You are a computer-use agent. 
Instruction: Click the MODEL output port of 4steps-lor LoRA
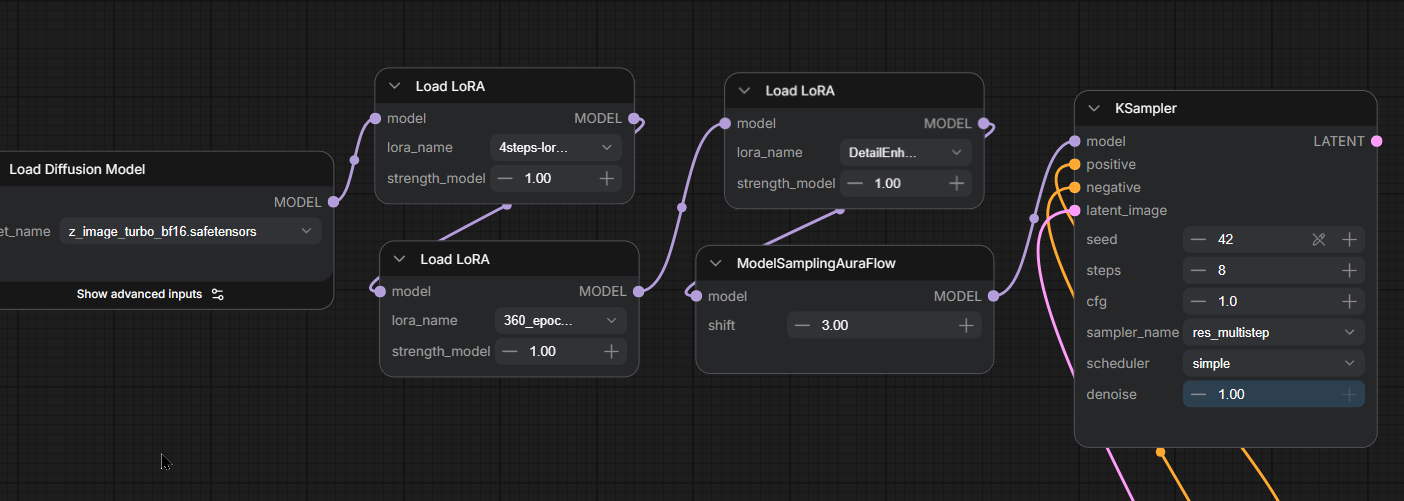point(634,118)
